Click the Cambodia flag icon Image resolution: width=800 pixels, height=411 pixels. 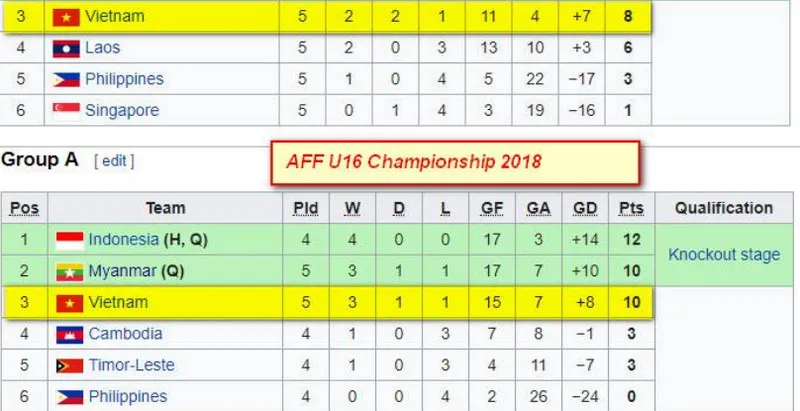point(69,334)
